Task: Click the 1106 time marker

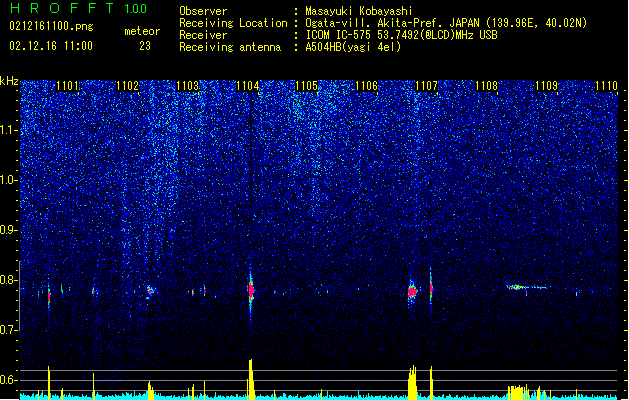Action: point(367,86)
